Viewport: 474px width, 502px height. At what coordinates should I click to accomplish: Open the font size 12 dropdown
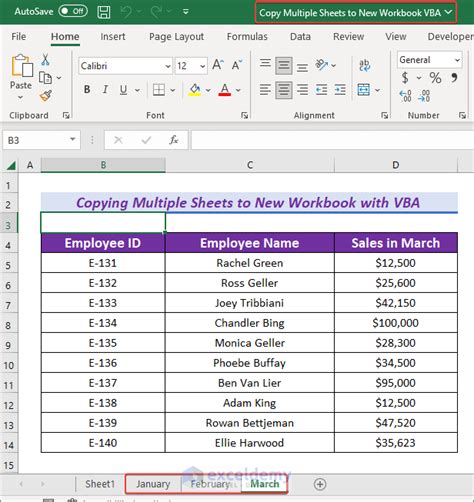click(x=202, y=66)
